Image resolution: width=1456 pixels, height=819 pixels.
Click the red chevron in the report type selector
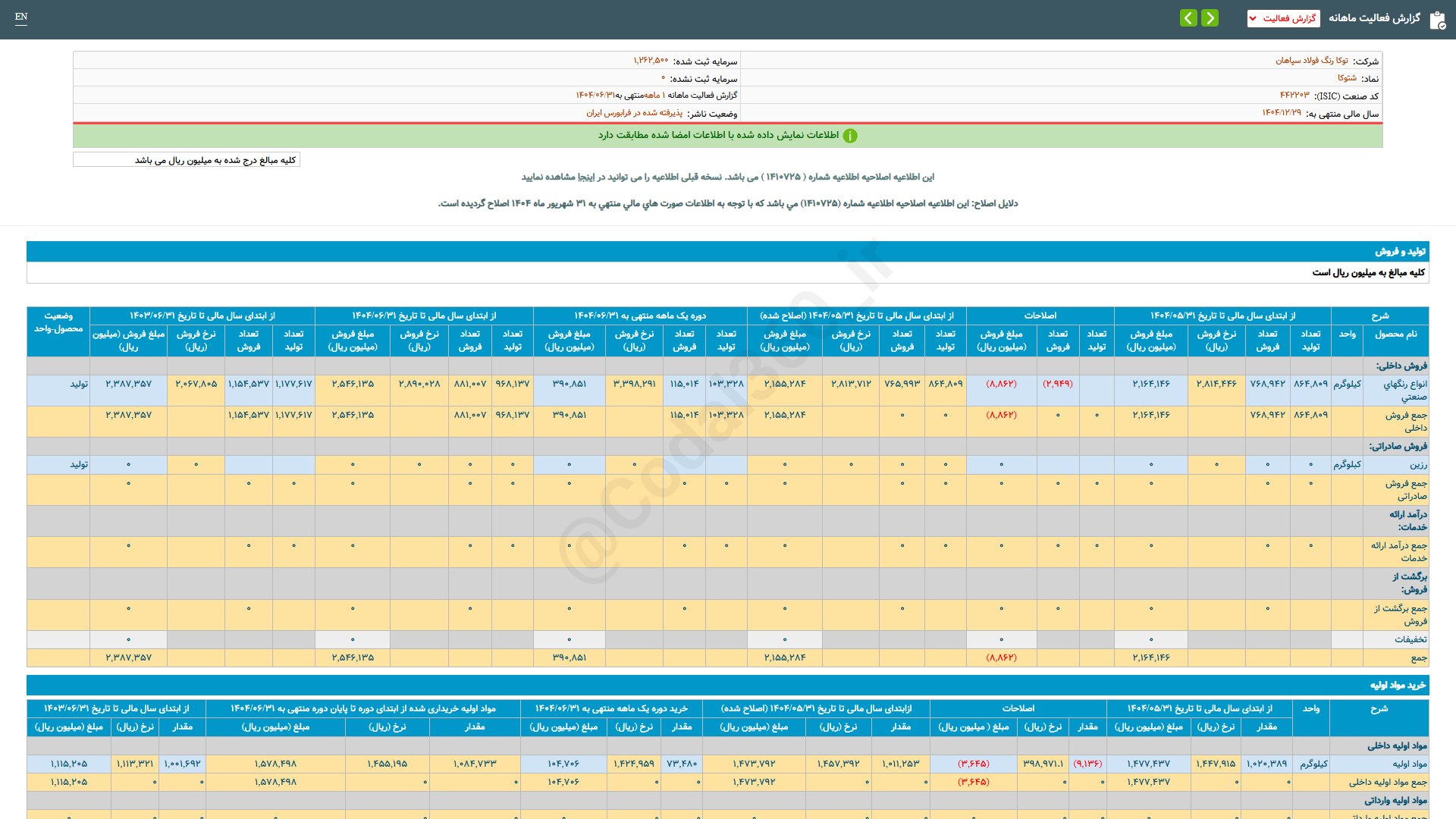[x=1253, y=18]
